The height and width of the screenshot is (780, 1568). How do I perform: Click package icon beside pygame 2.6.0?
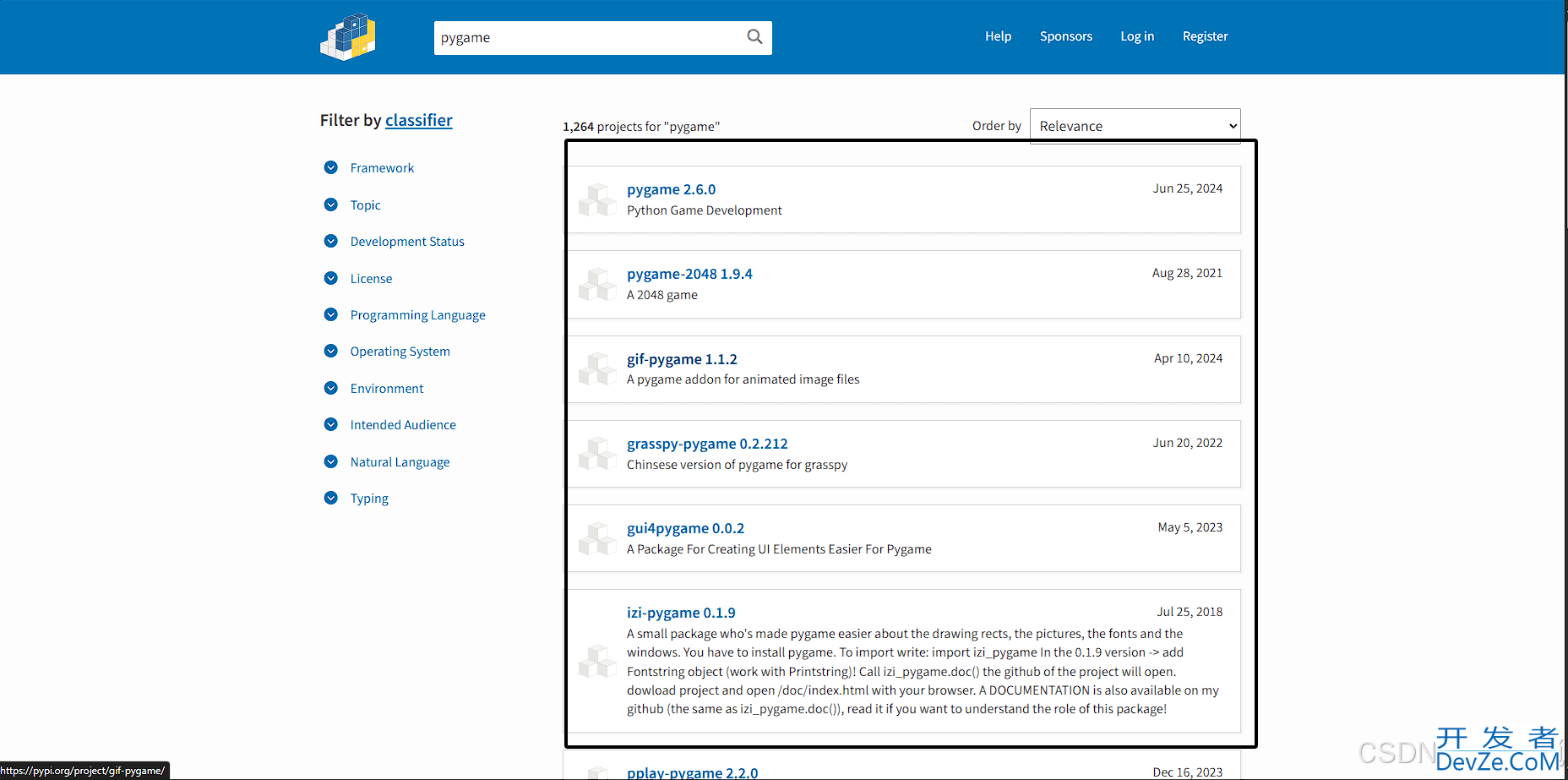(x=597, y=199)
